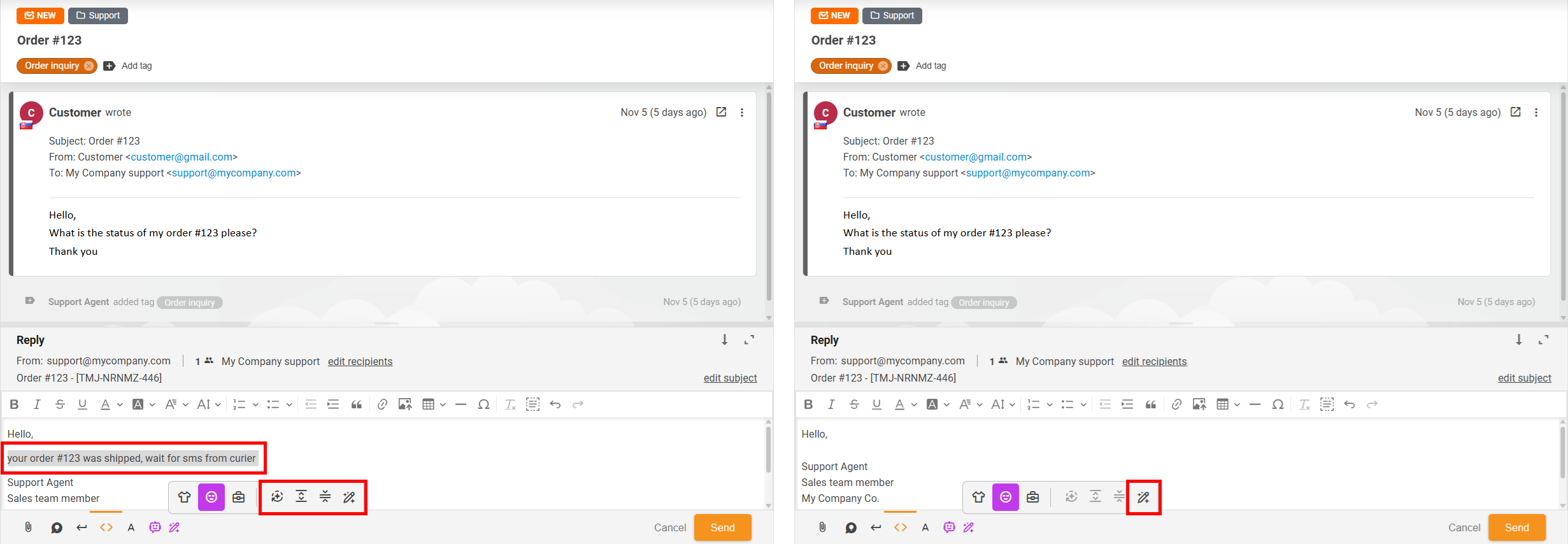Click the AI rephrase icon in left reply popup
This screenshot has height=544, width=1568.
pos(277,497)
